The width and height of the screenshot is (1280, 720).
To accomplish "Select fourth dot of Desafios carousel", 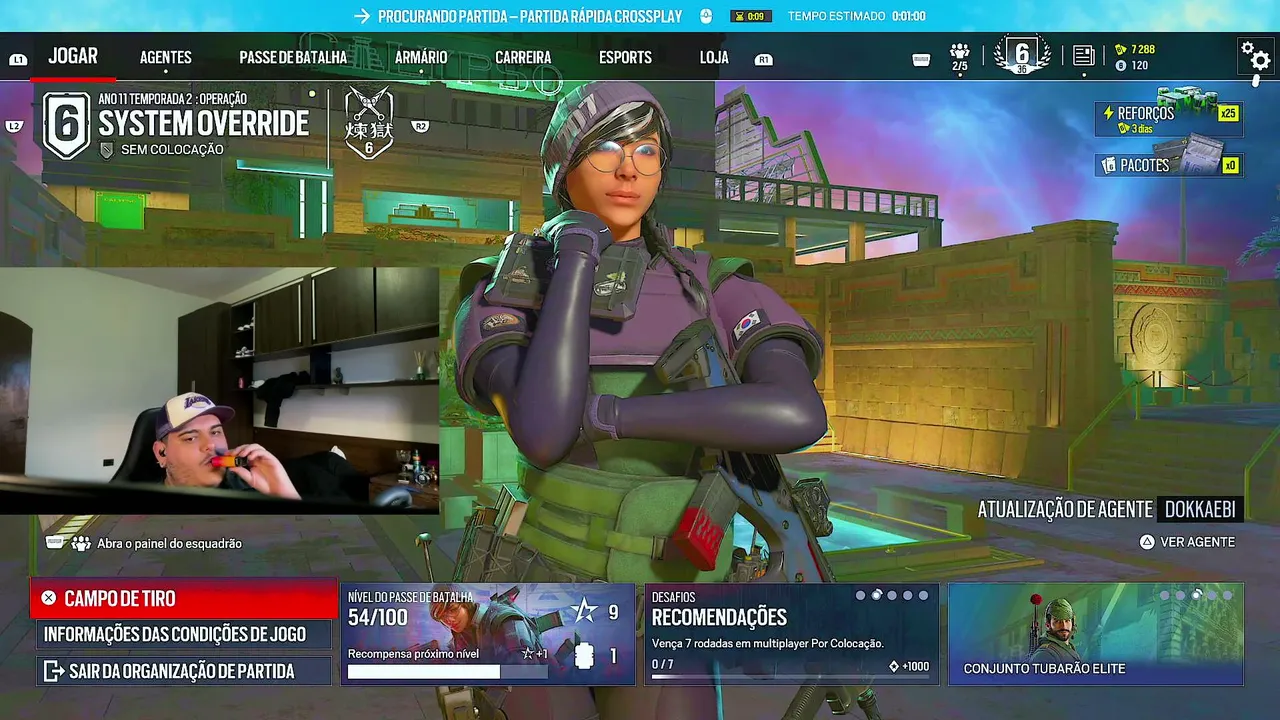I will (908, 595).
